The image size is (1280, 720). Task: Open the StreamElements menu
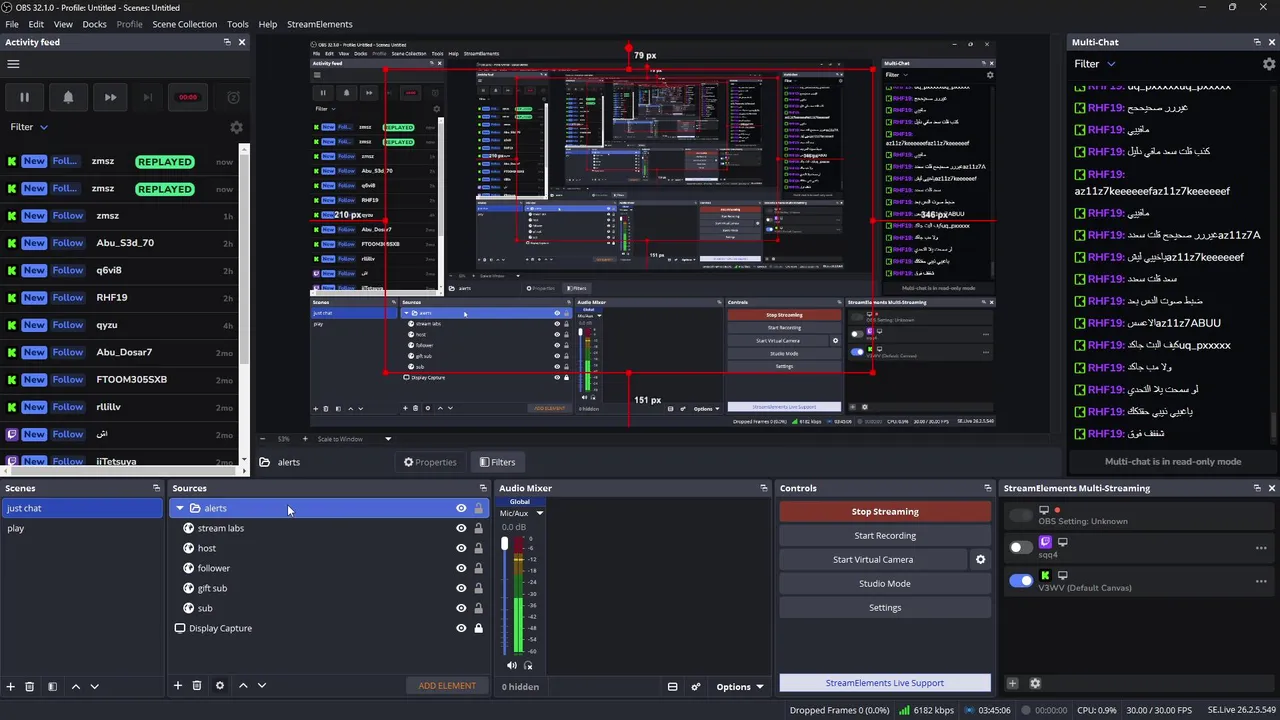point(320,24)
